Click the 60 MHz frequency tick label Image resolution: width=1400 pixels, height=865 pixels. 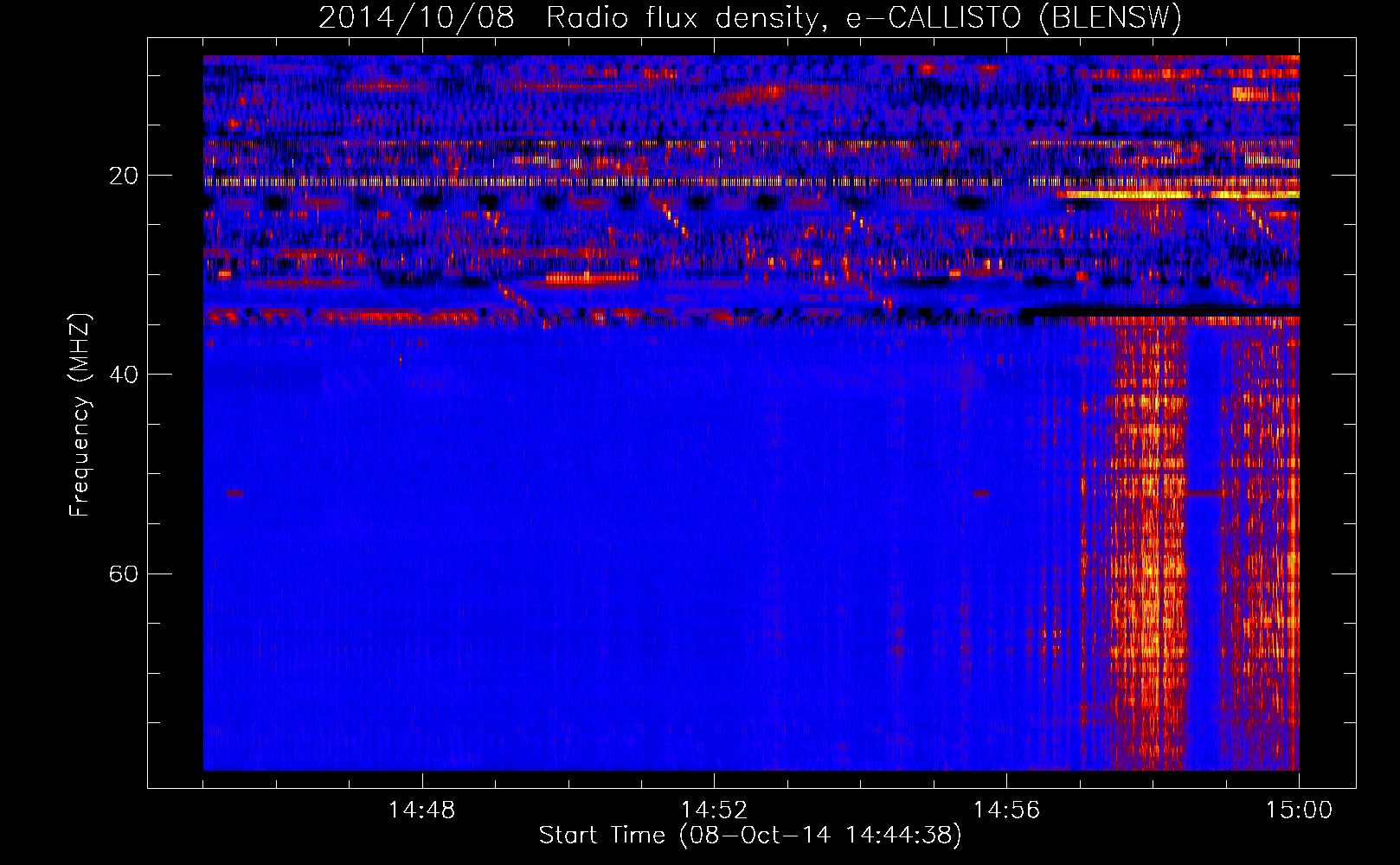point(124,573)
